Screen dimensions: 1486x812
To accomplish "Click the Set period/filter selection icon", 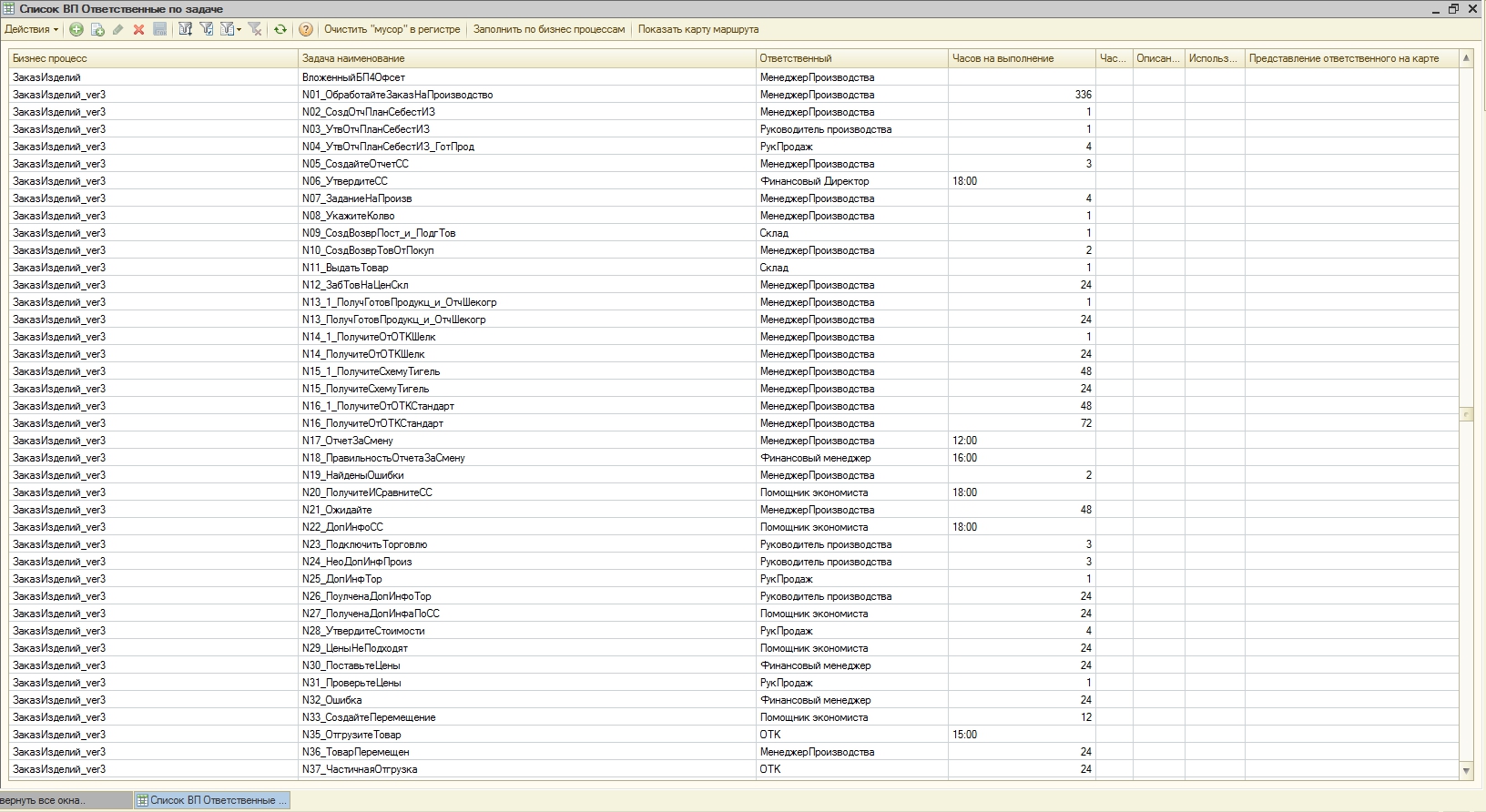I will [186, 29].
